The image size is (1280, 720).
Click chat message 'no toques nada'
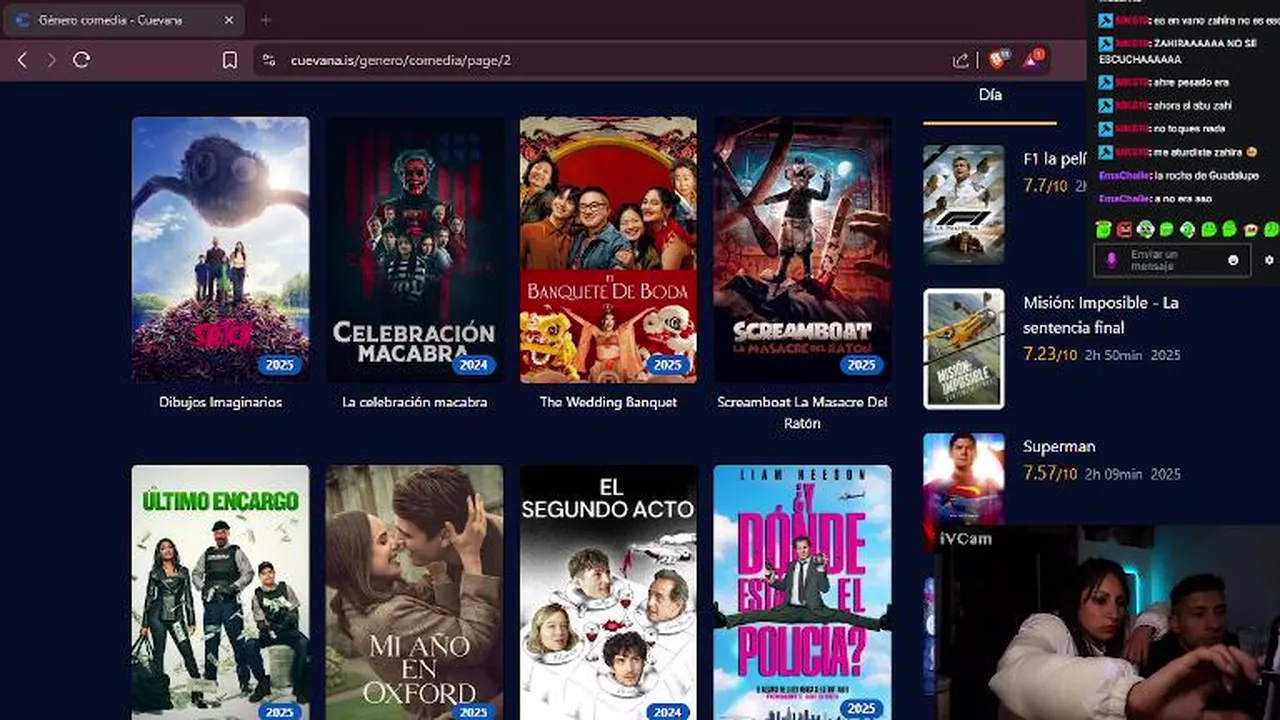tap(1189, 129)
